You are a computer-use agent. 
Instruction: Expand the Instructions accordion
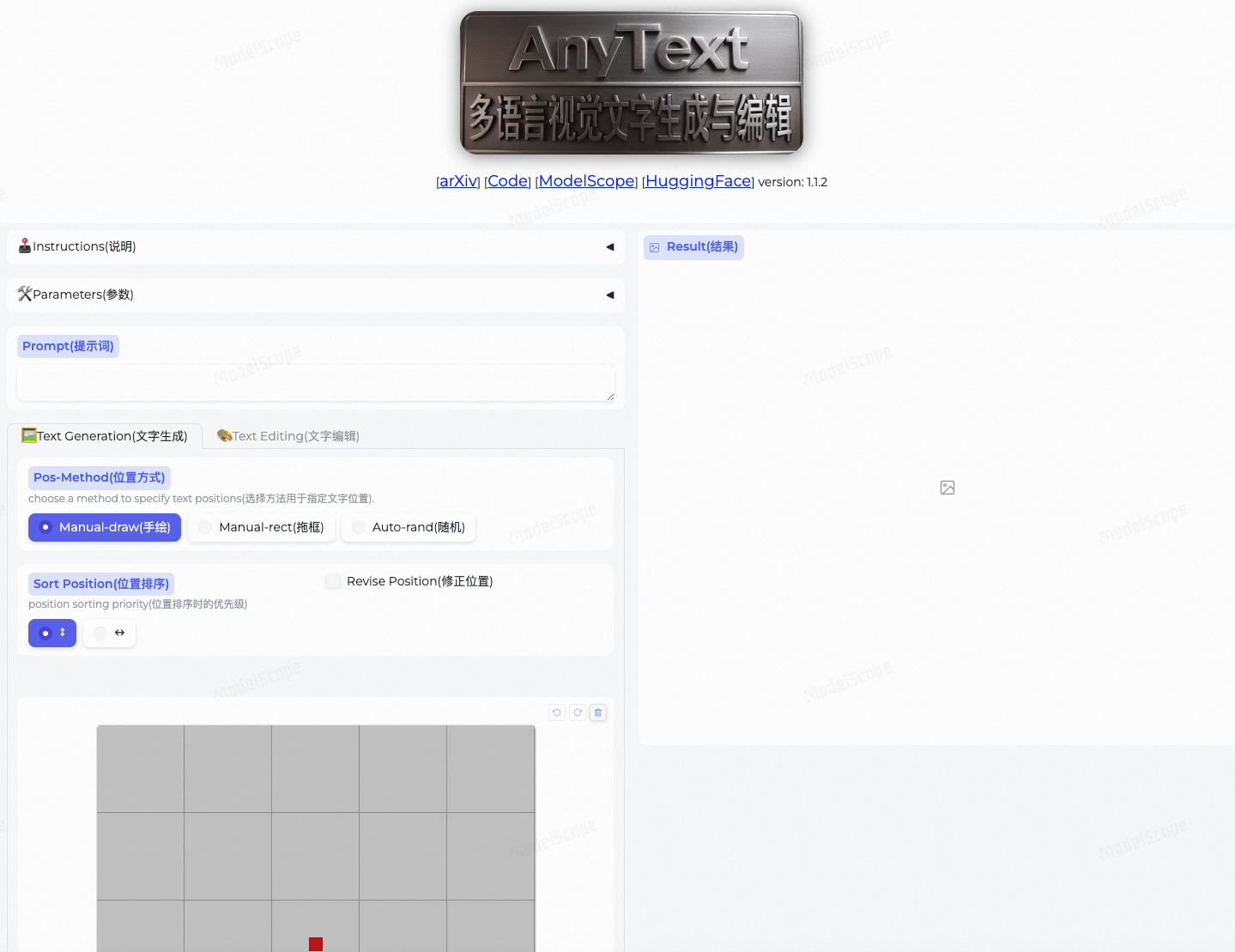click(x=316, y=246)
